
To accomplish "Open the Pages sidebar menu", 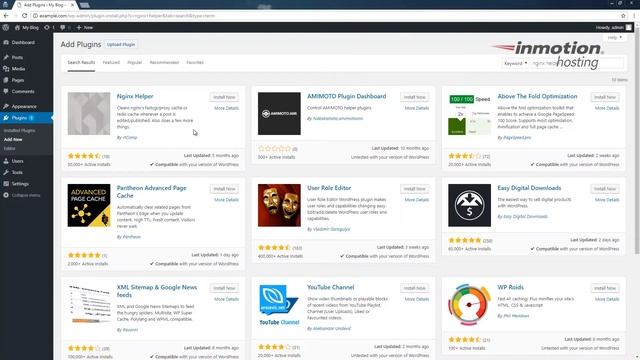I will 18,80.
